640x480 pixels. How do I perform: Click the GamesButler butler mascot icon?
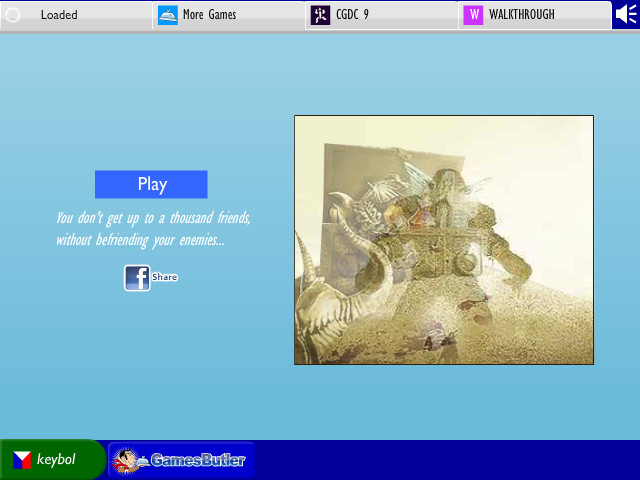point(129,461)
